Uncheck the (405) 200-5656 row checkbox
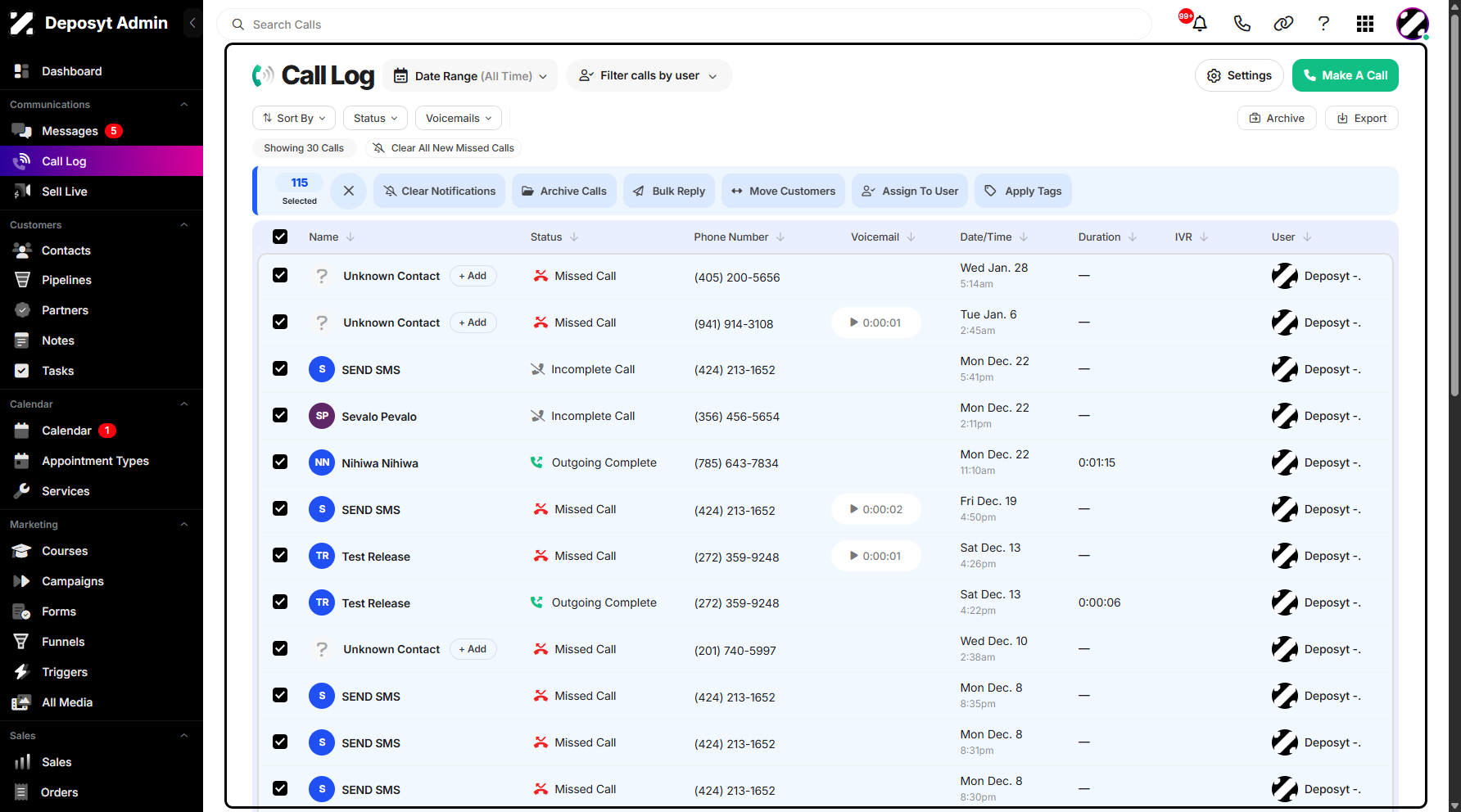 pos(280,275)
